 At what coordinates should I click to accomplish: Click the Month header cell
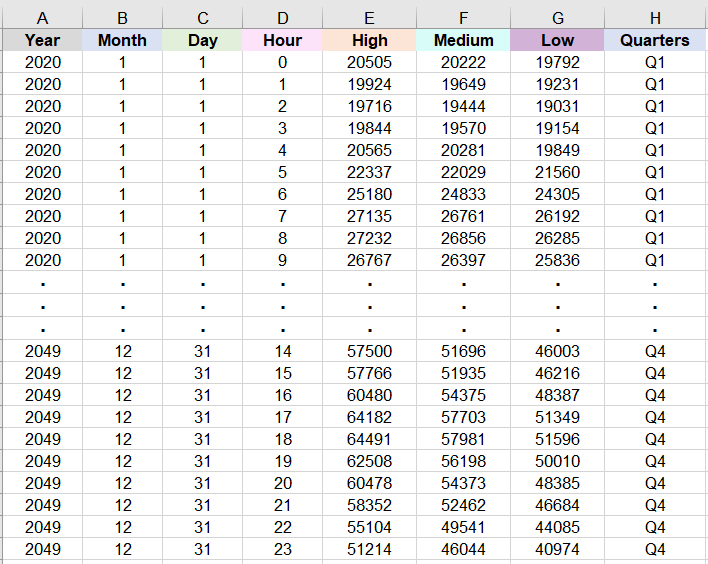[122, 40]
